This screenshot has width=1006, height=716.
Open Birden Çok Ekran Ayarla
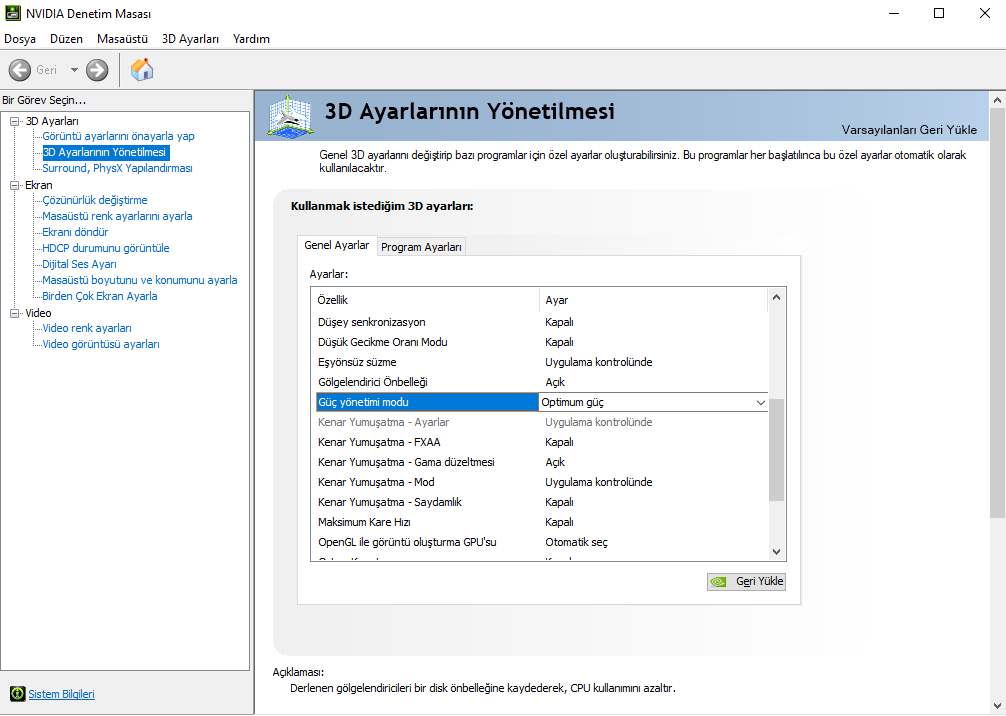99,296
